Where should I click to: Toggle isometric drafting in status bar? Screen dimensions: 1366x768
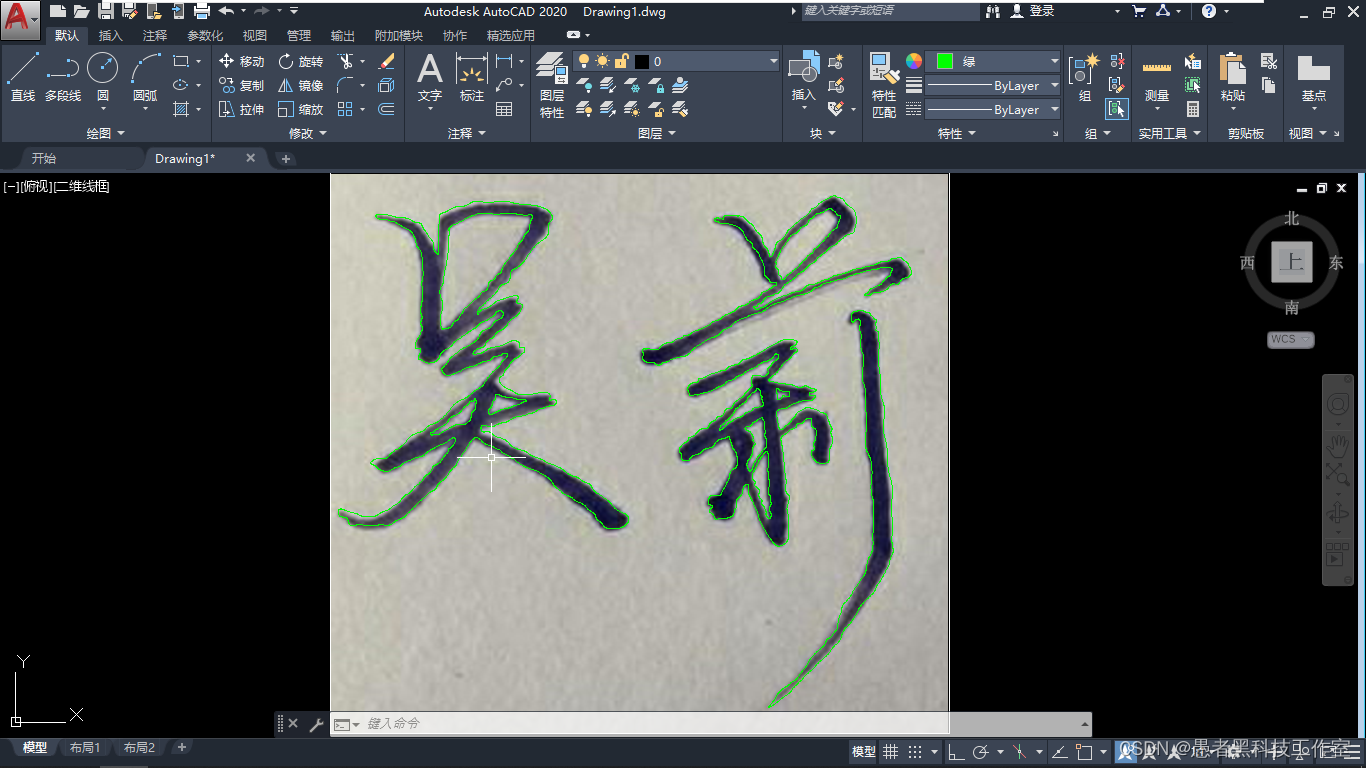(x=1019, y=752)
